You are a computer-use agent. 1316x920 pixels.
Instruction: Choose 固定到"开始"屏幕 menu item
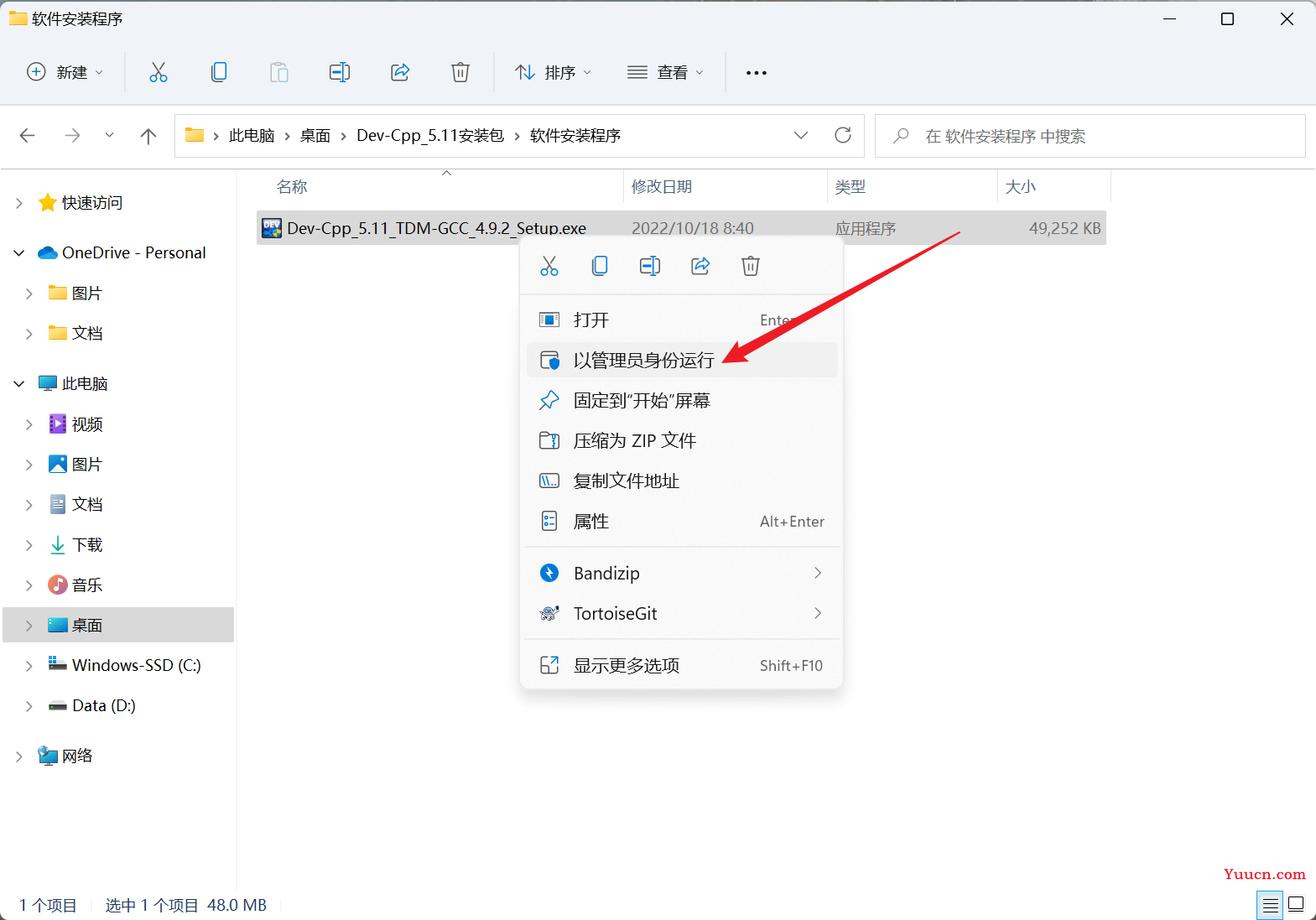pyautogui.click(x=681, y=400)
